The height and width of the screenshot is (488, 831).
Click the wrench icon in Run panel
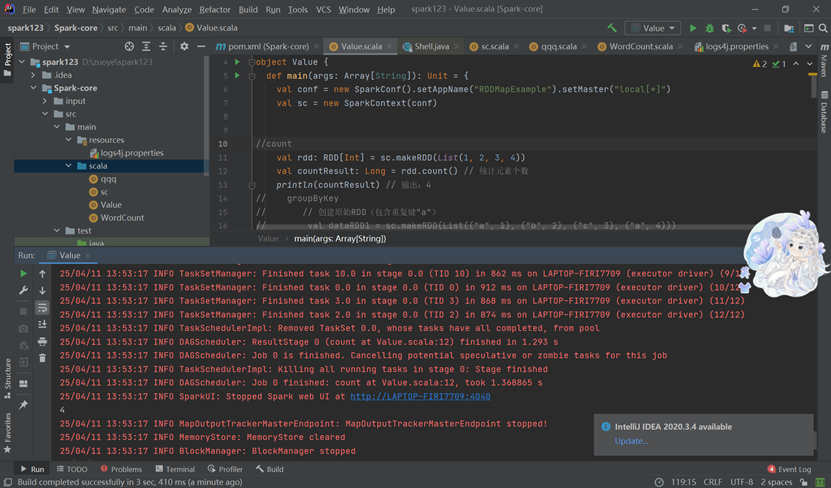tap(23, 290)
